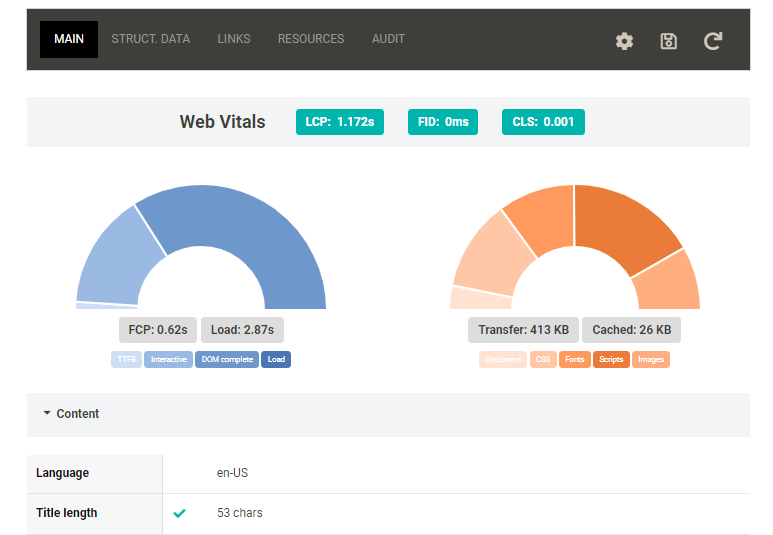The height and width of the screenshot is (535, 773).
Task: Toggle the CSS legend item
Action: [543, 359]
